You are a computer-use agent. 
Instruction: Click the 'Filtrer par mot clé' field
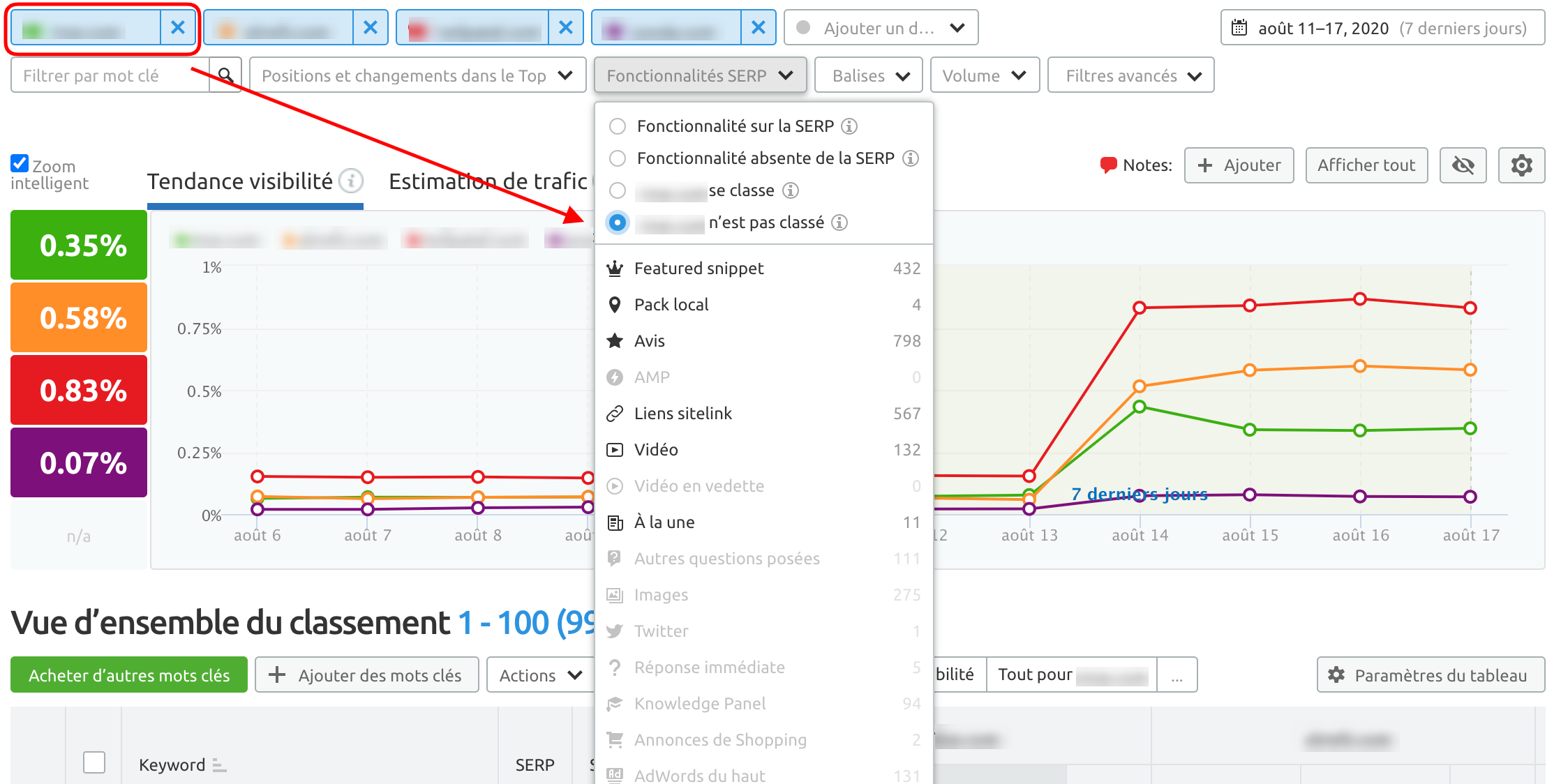click(x=110, y=75)
